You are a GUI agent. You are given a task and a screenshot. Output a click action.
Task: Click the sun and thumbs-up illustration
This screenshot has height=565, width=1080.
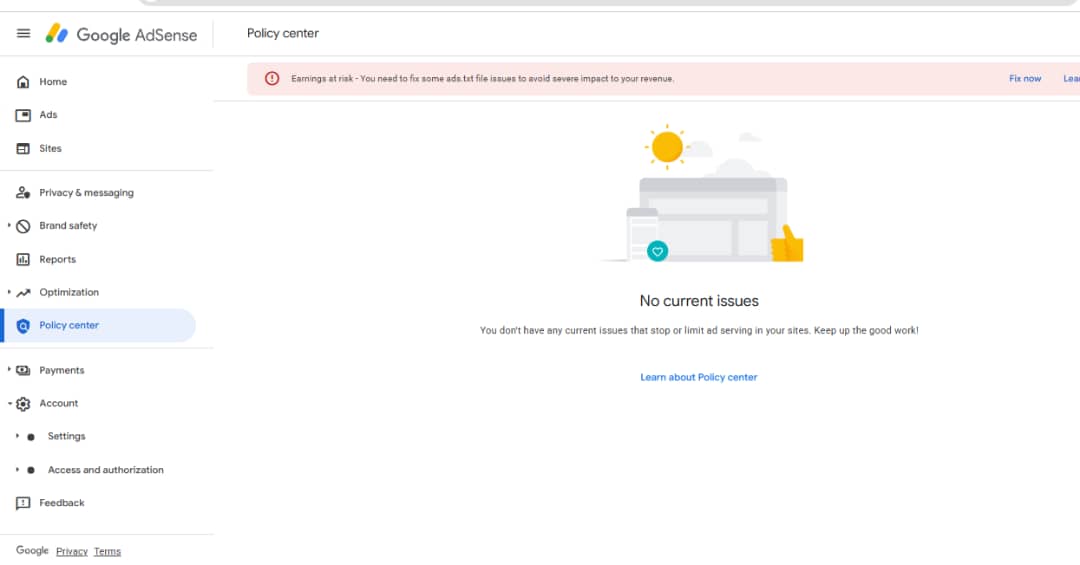(x=703, y=194)
